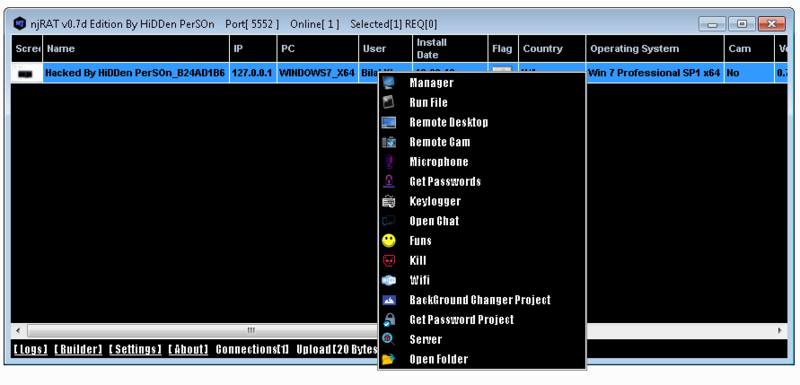Click the BackGround Changer Project picture icon
800x385 pixels.
pyautogui.click(x=389, y=300)
